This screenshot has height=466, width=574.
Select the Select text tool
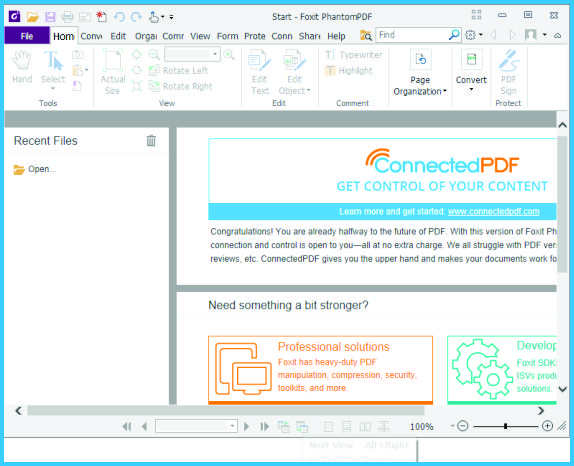point(53,67)
